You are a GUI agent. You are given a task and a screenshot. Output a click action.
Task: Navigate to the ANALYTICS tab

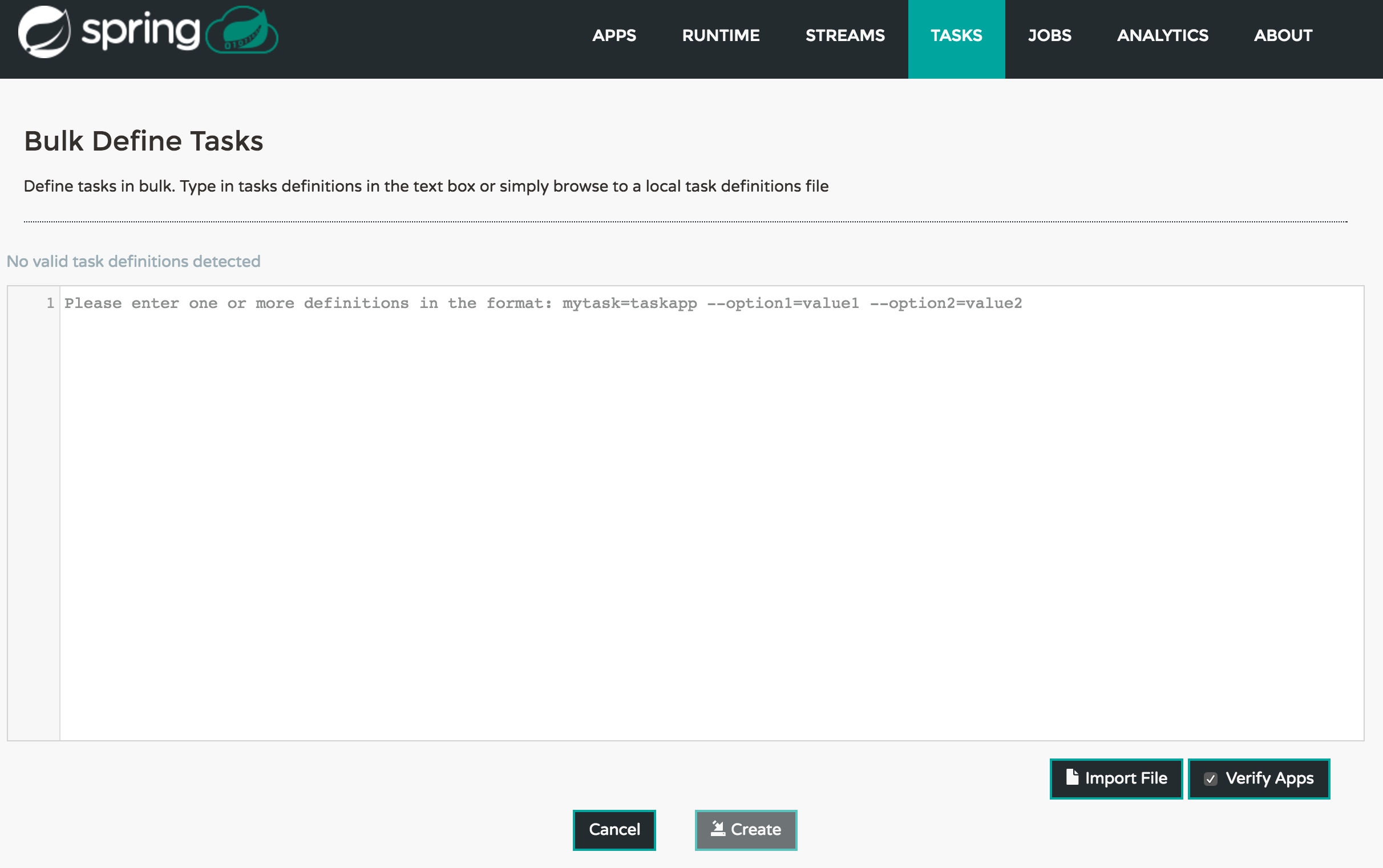click(1162, 35)
